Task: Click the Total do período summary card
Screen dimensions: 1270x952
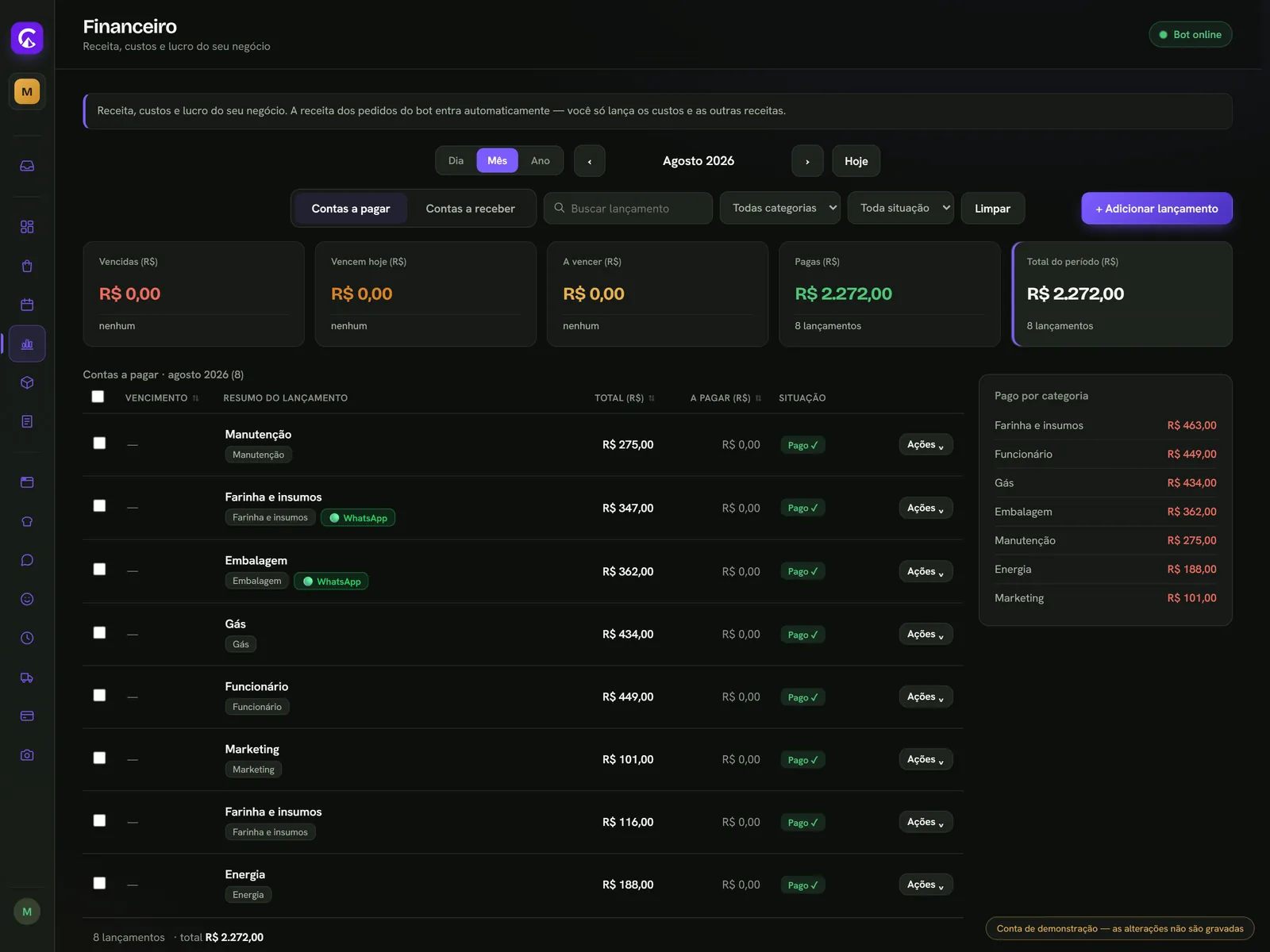Action: 1122,294
